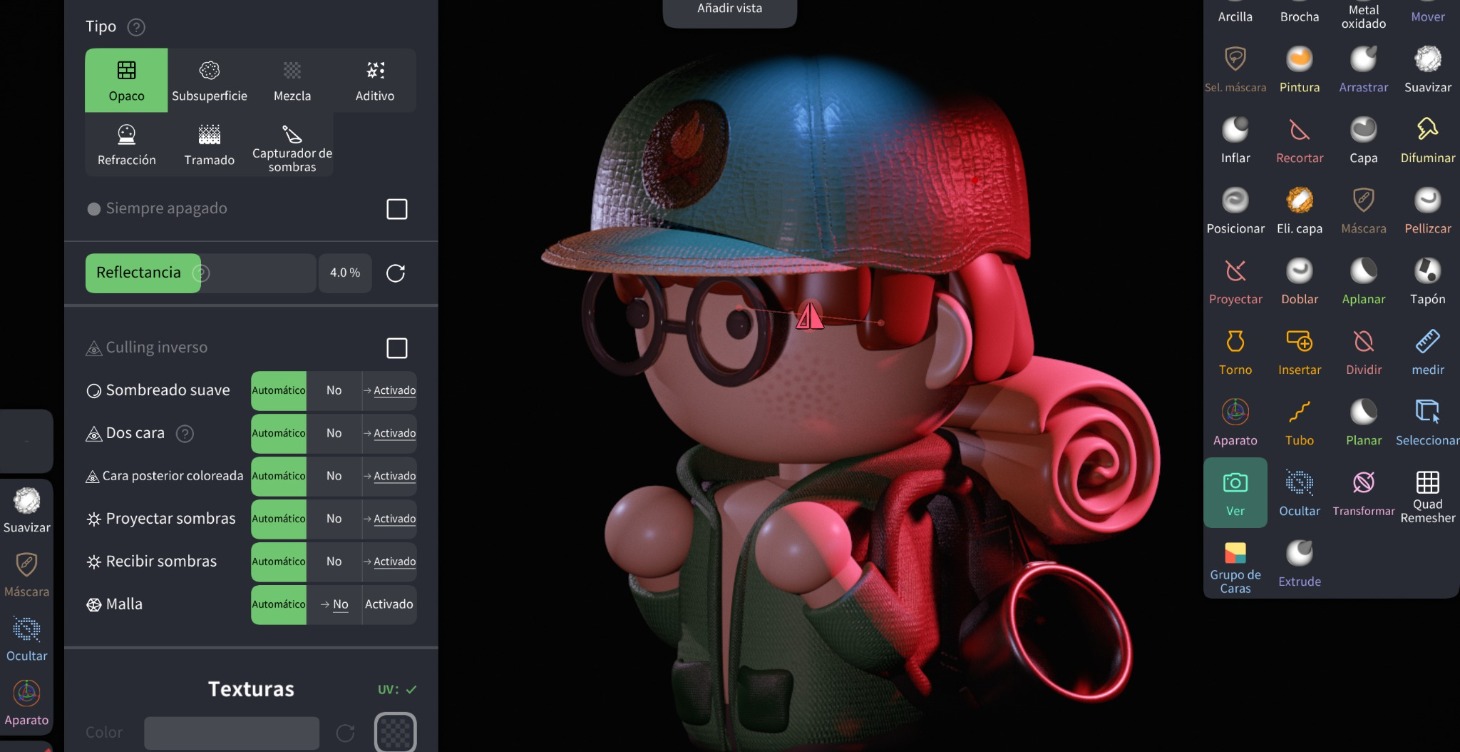Viewport: 1460px width, 752px height.
Task: Select the Pintura paint tool
Action: pyautogui.click(x=1299, y=69)
